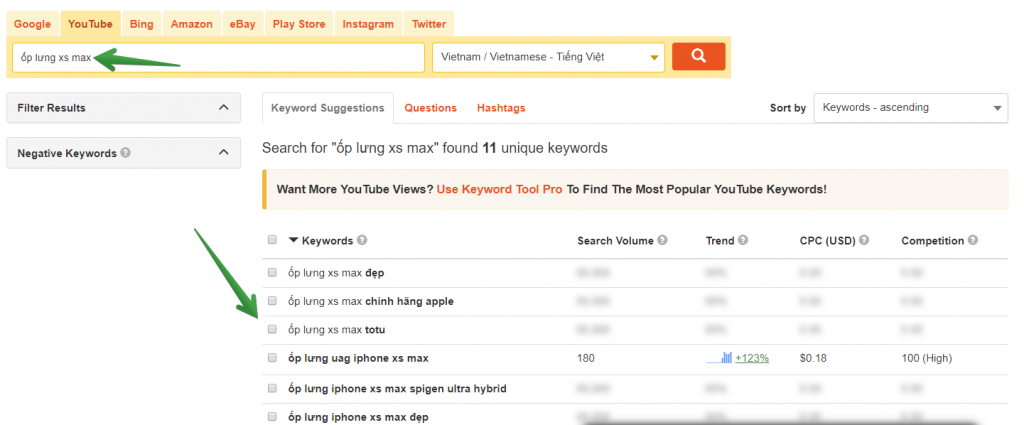Focus the keyword search input field
This screenshot has height=425, width=1024.
coord(218,57)
